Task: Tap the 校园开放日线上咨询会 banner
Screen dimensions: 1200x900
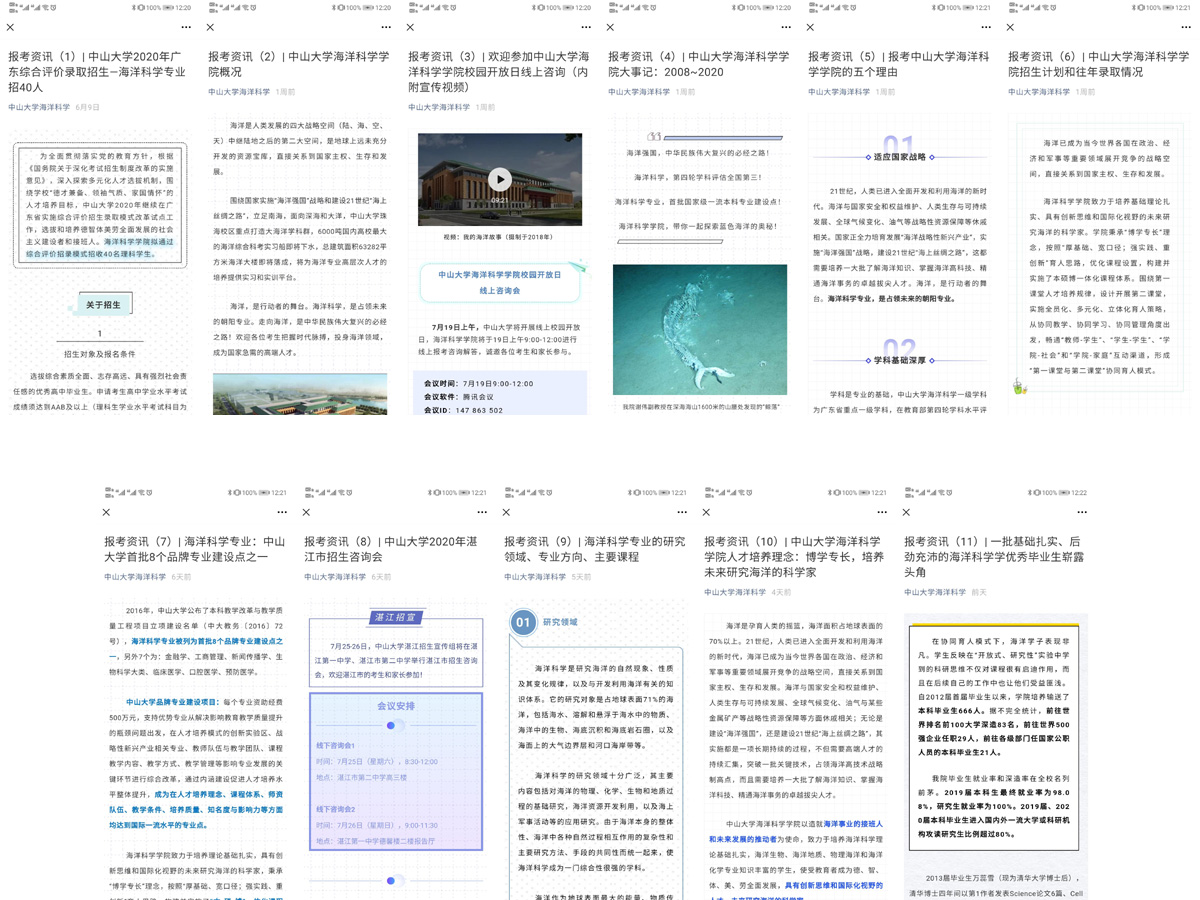Action: (500, 282)
